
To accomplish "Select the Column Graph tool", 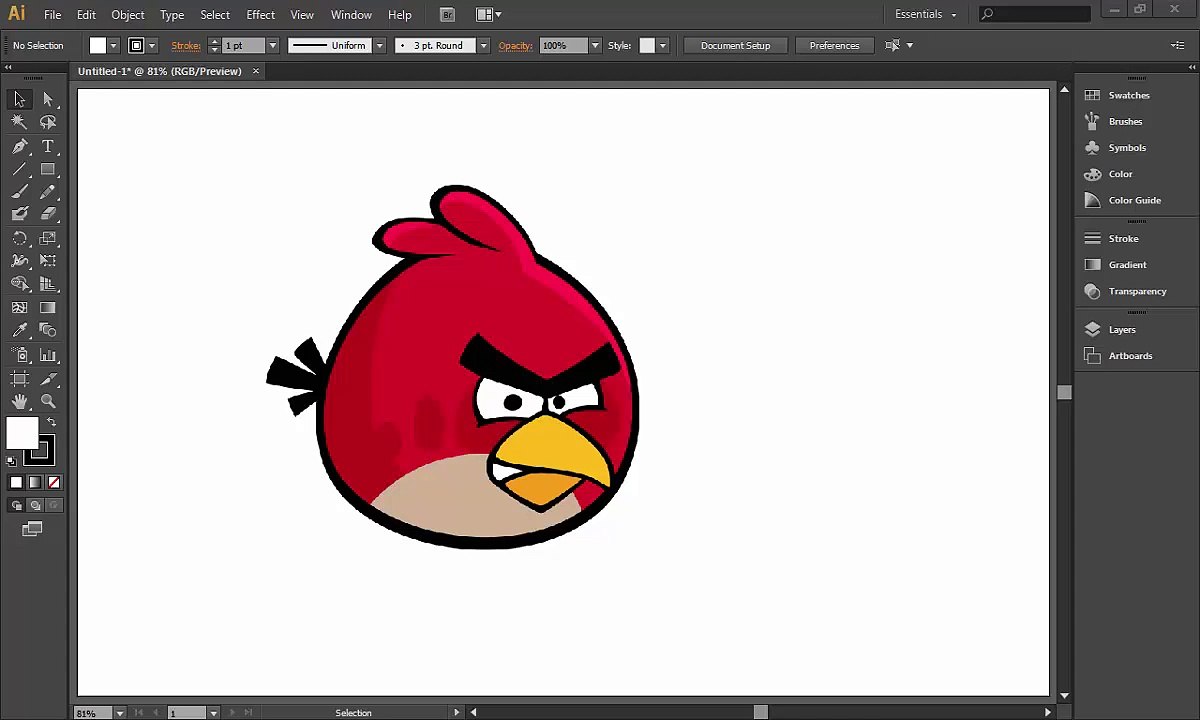I will click(x=48, y=355).
